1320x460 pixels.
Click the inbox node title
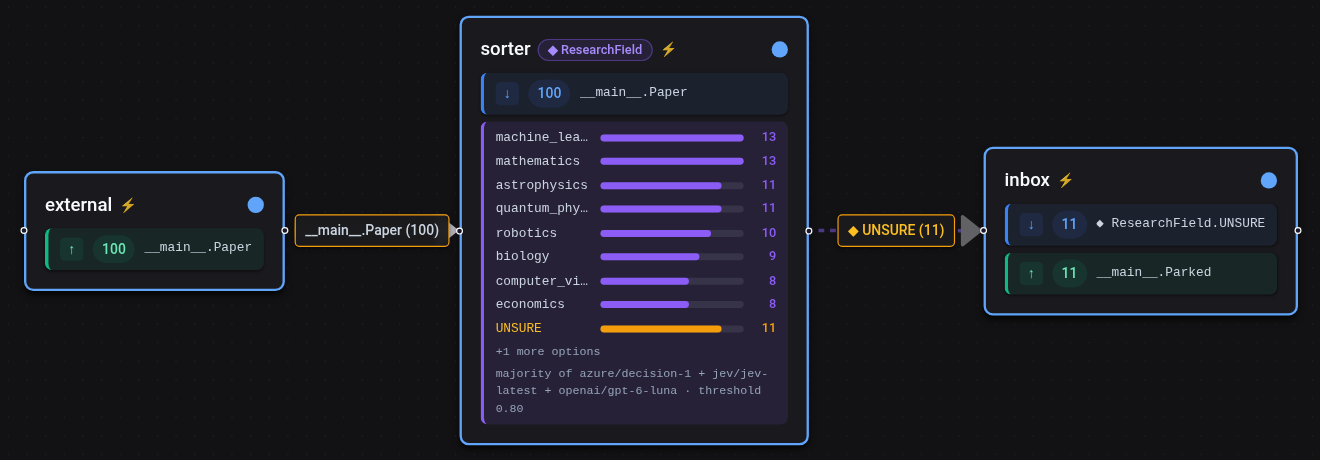[1027, 180]
